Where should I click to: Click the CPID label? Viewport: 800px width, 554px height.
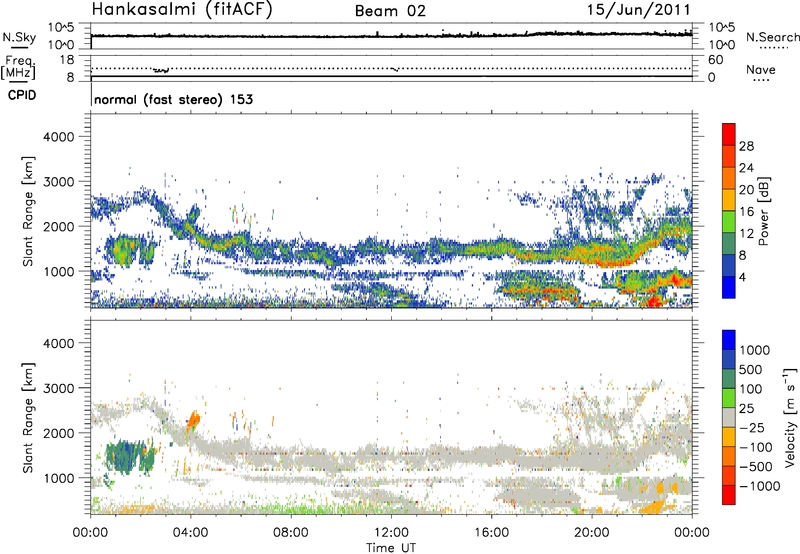point(22,95)
